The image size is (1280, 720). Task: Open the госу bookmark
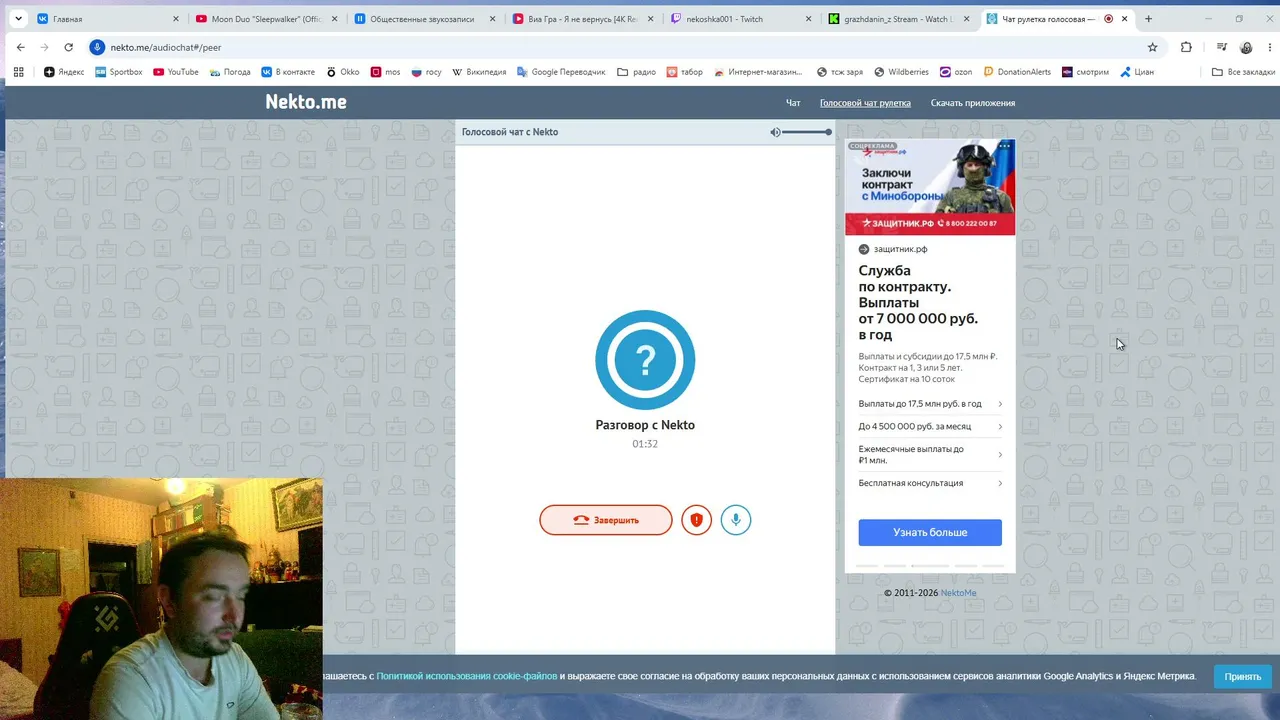click(x=426, y=72)
